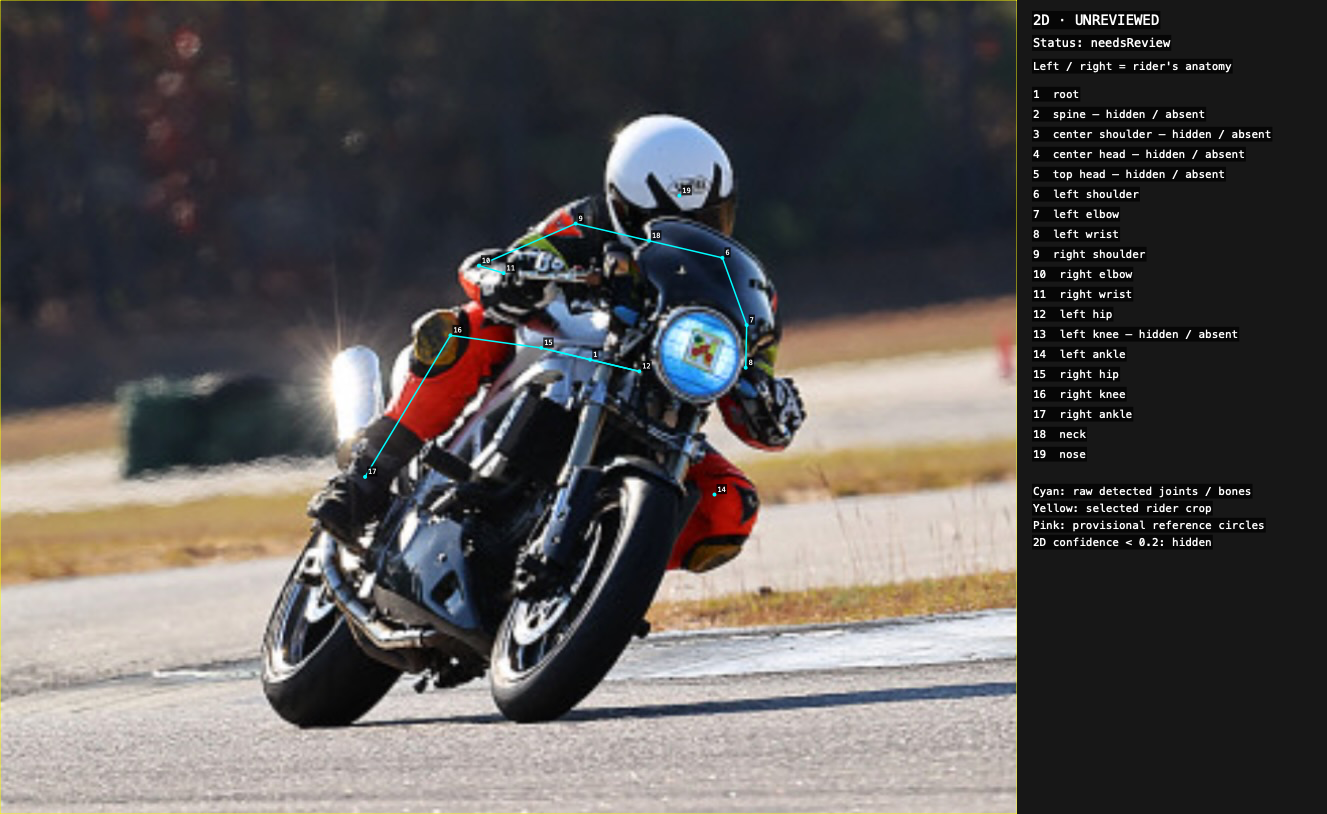Image resolution: width=1327 pixels, height=814 pixels.
Task: Select the "center head — hidden / absent" row
Action: point(1139,154)
